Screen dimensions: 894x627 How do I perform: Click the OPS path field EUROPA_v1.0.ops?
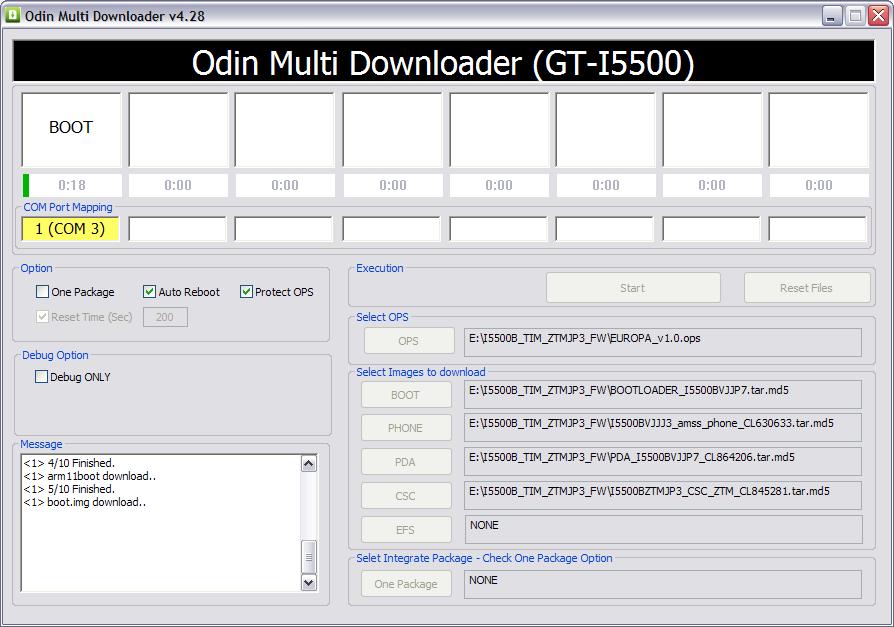663,342
